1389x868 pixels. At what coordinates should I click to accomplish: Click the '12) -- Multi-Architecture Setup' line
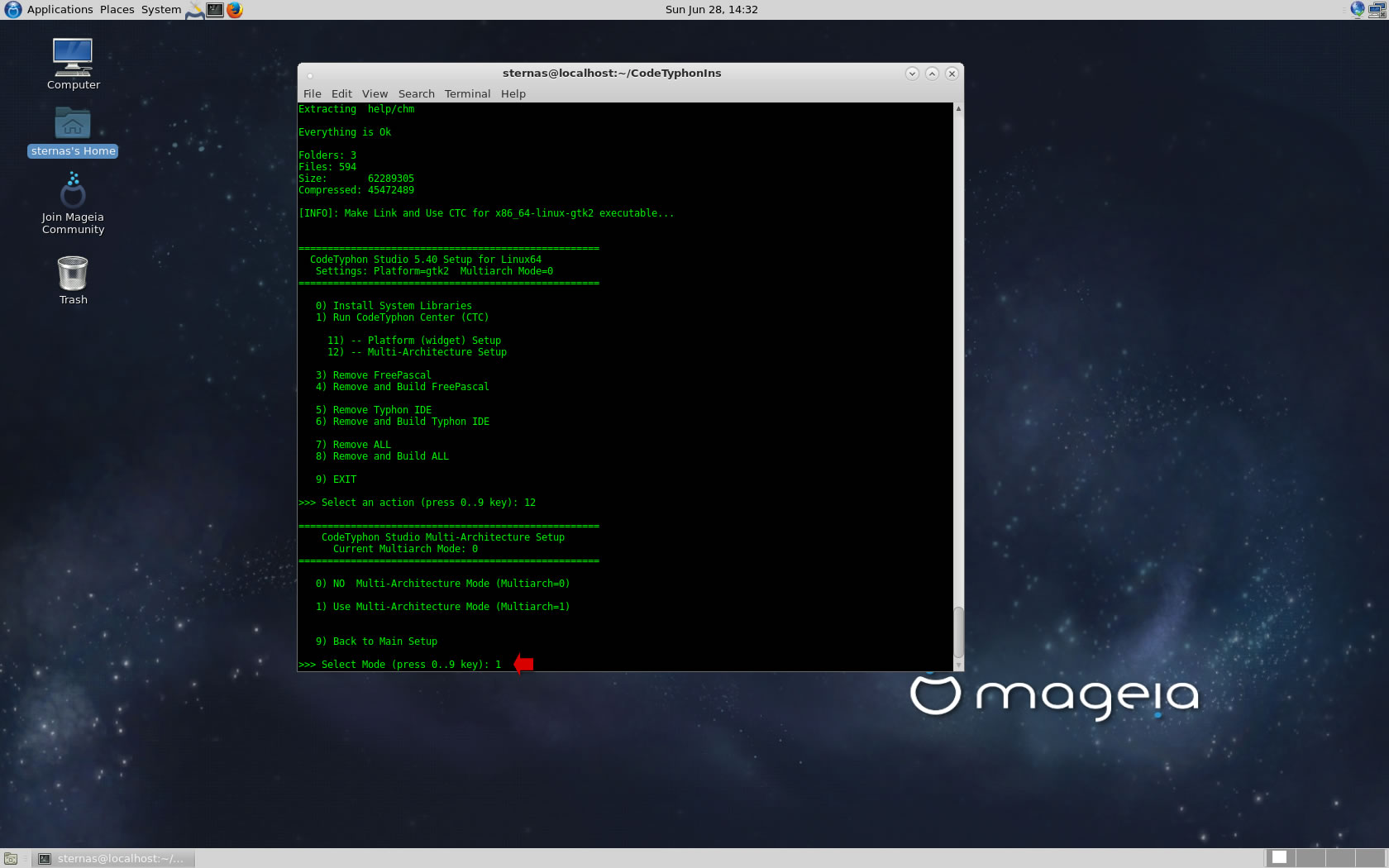coord(417,352)
